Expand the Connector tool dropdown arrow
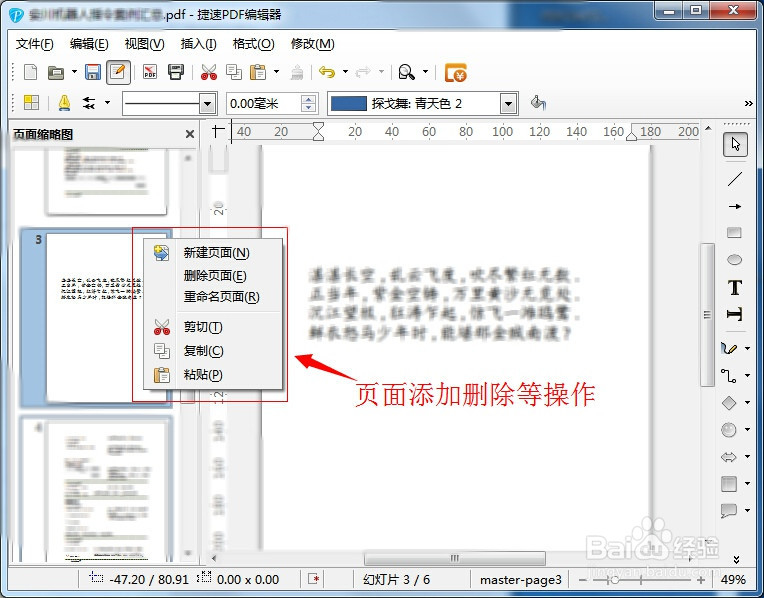The width and height of the screenshot is (764, 598). tap(747, 375)
